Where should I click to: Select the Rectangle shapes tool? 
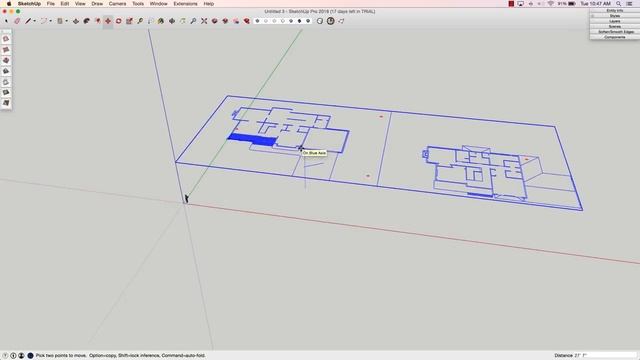(60, 21)
